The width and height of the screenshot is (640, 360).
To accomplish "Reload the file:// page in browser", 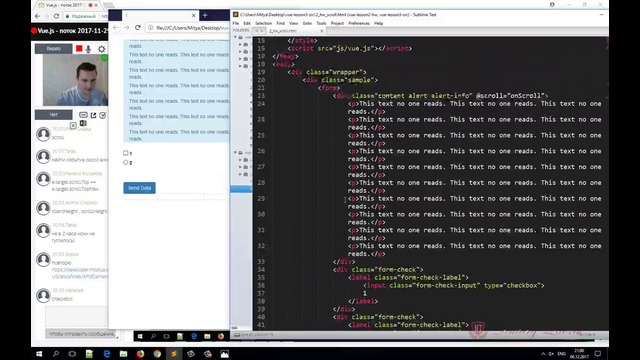I will click(x=138, y=27).
